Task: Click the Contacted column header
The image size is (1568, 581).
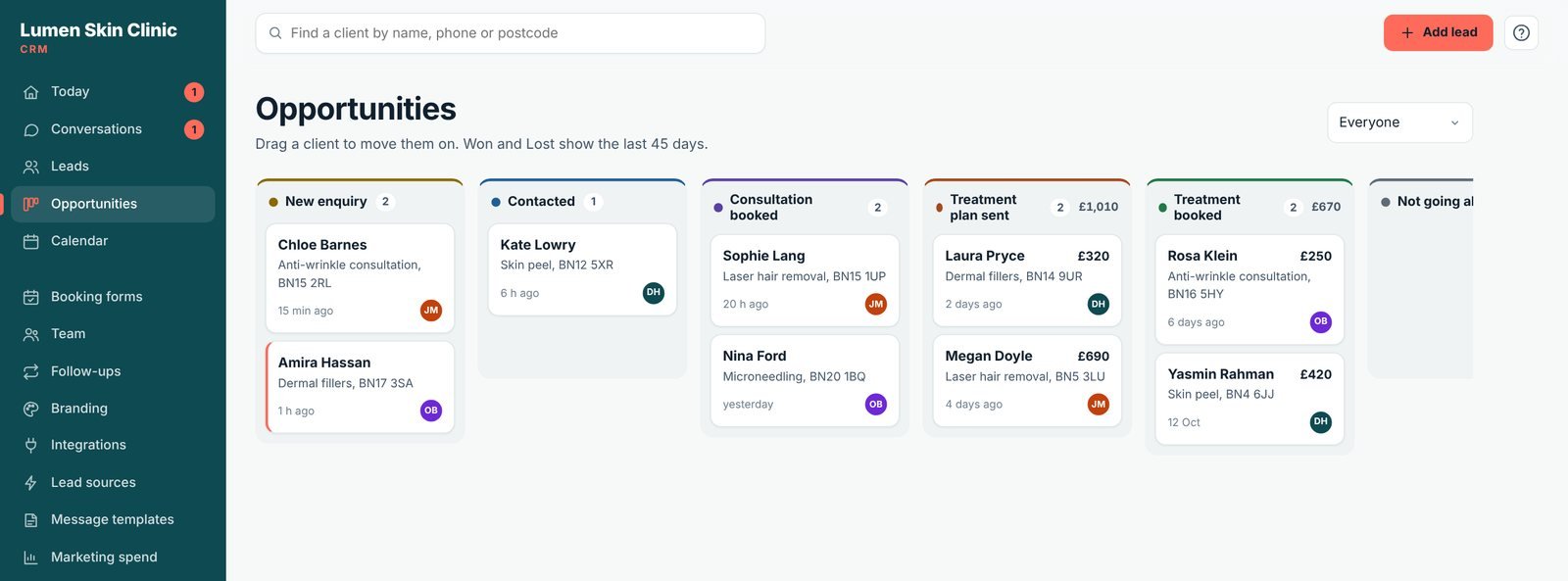Action: (582, 201)
